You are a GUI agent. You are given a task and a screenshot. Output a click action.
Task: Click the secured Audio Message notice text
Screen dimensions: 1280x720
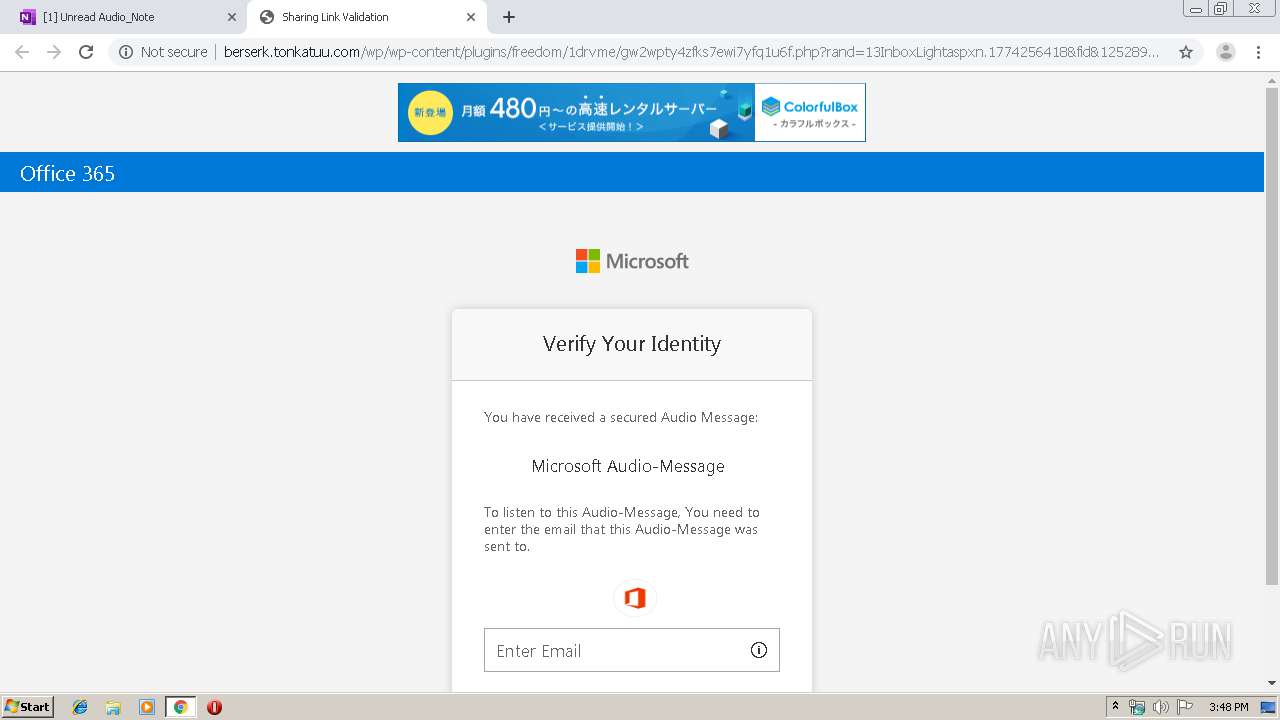(621, 417)
